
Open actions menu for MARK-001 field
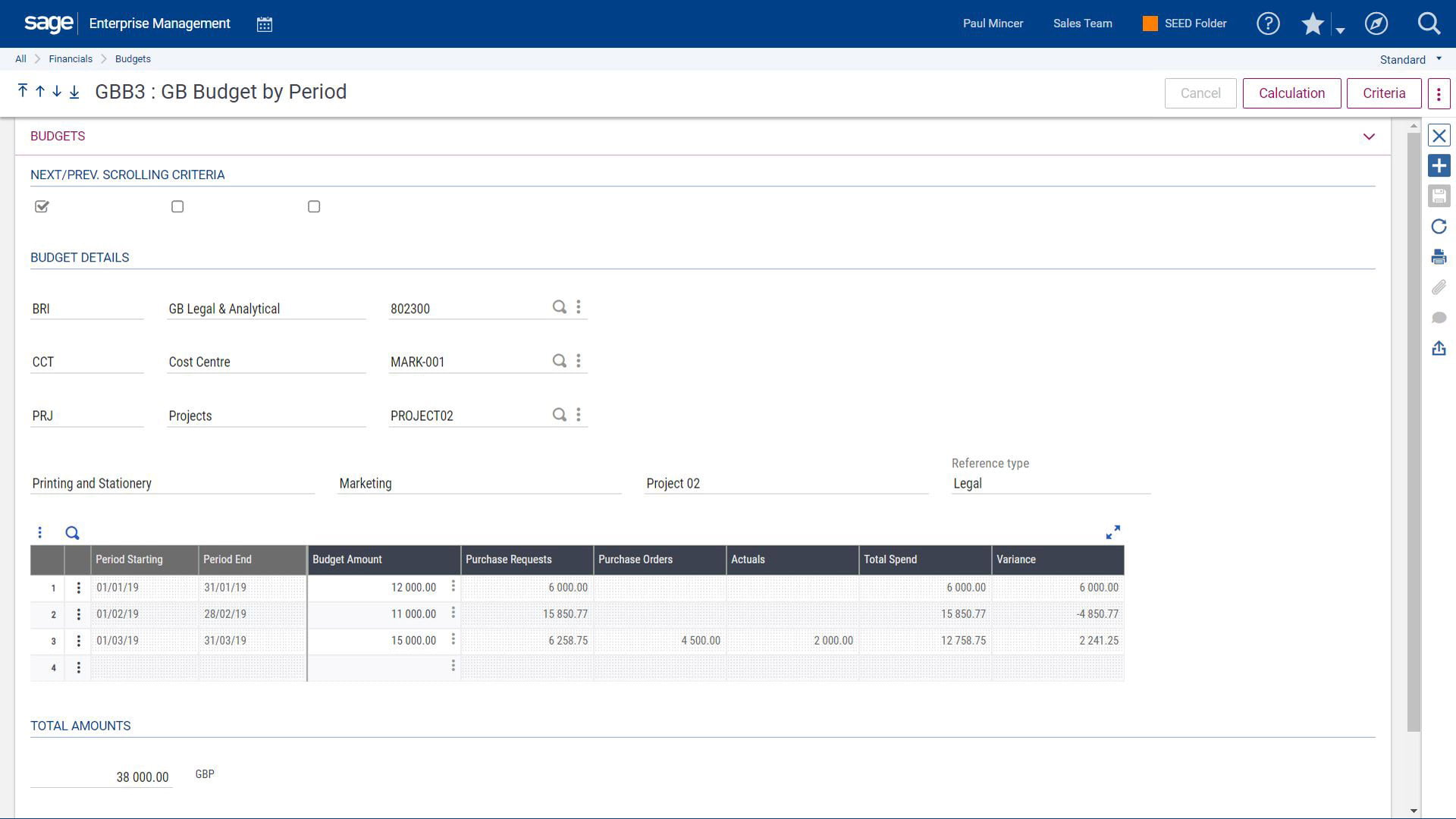click(x=579, y=361)
